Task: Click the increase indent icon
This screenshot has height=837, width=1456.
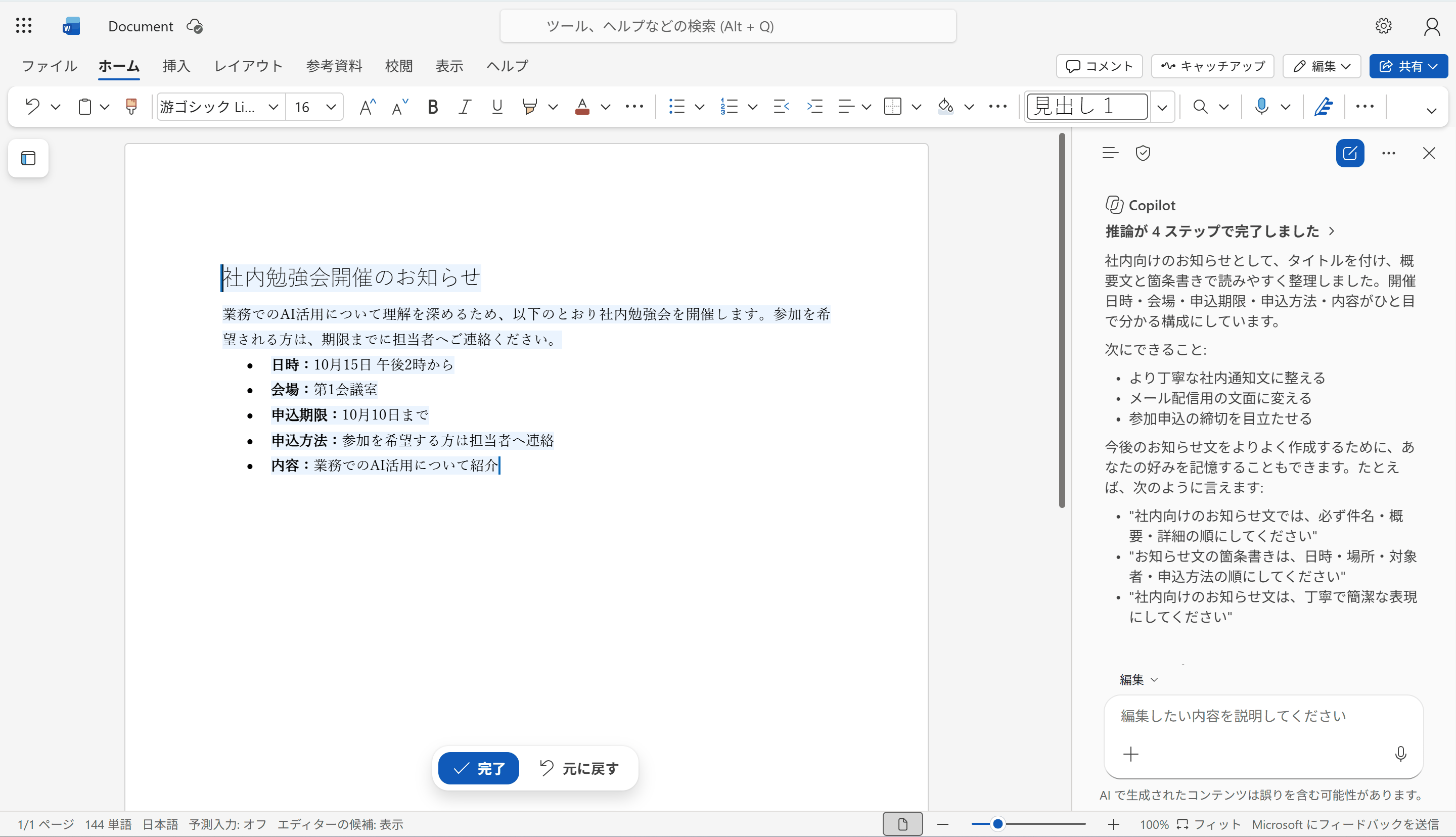Action: (x=814, y=106)
